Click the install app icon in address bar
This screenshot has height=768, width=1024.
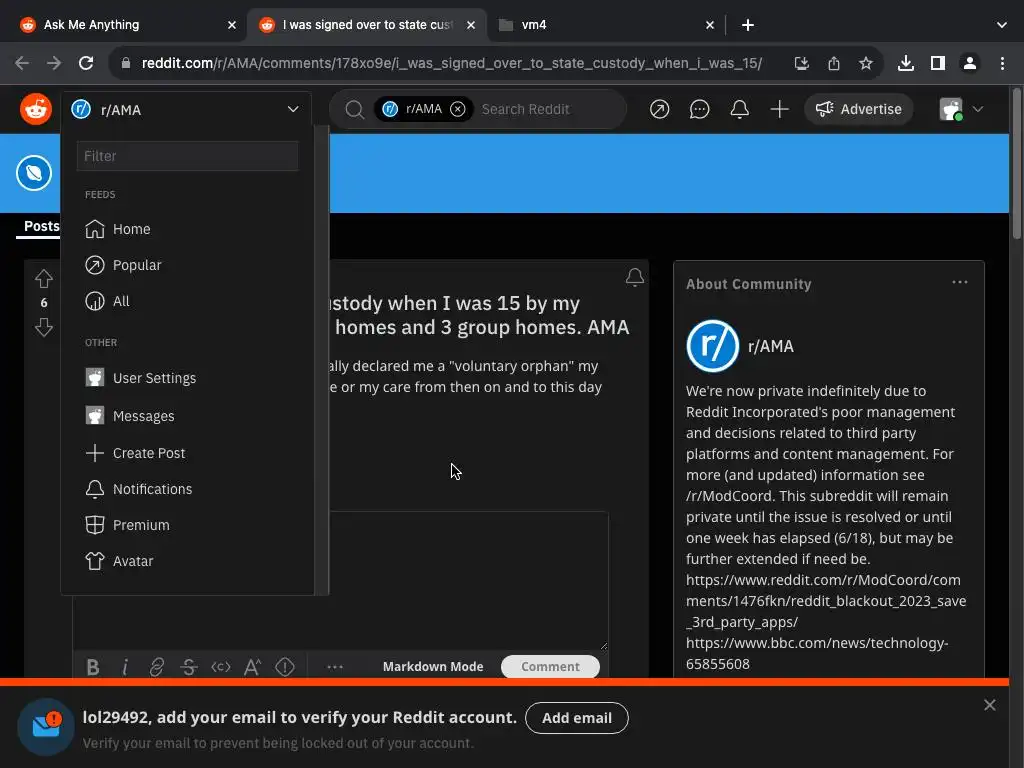[x=801, y=63]
